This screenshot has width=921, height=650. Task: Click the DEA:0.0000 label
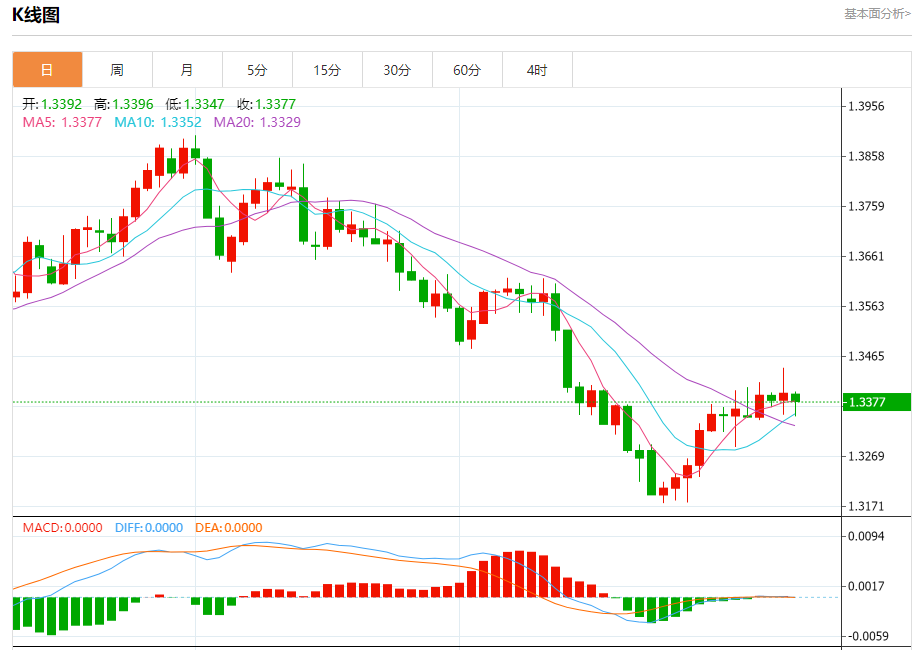point(228,528)
